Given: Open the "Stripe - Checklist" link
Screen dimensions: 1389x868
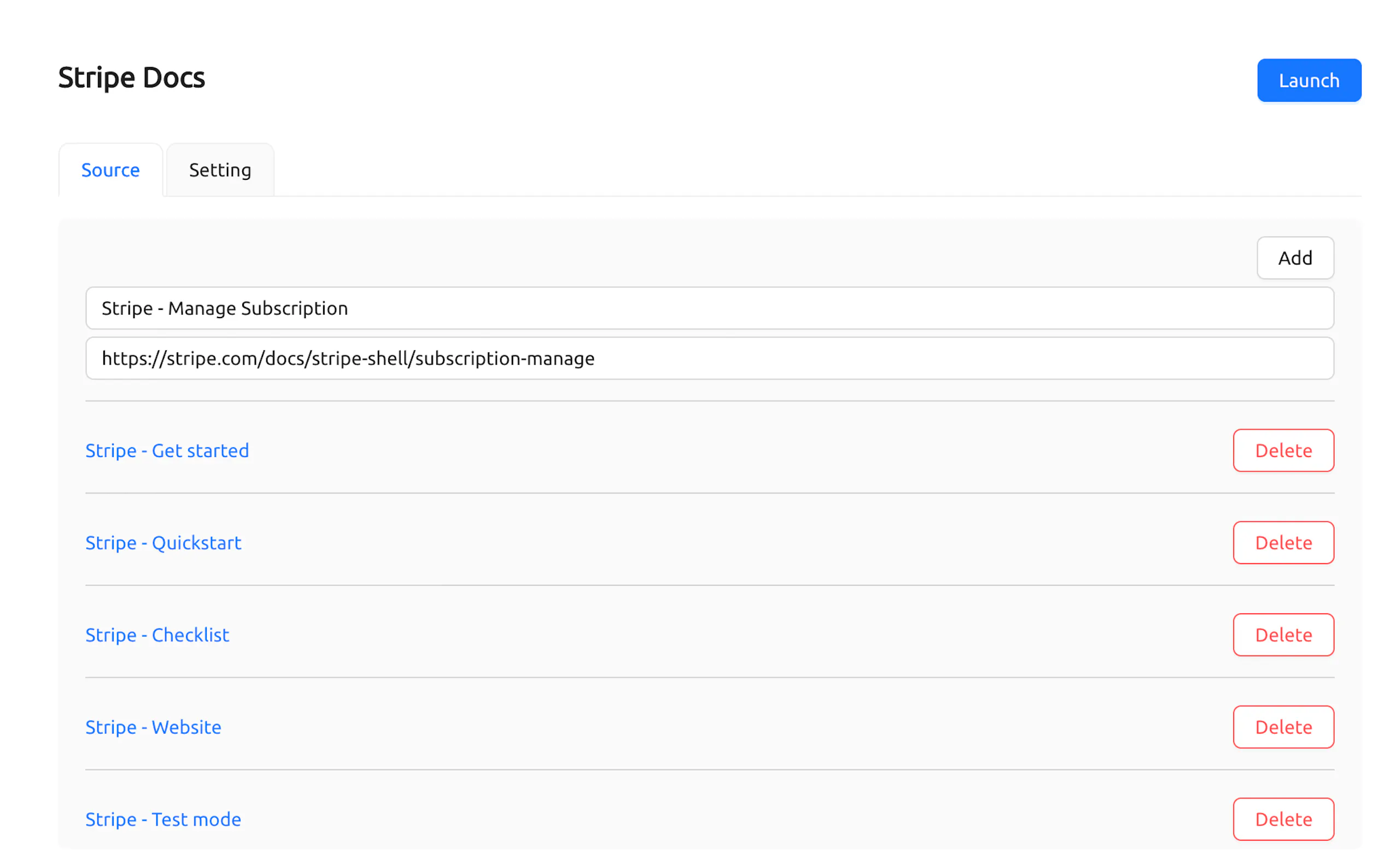Looking at the screenshot, I should (x=157, y=635).
